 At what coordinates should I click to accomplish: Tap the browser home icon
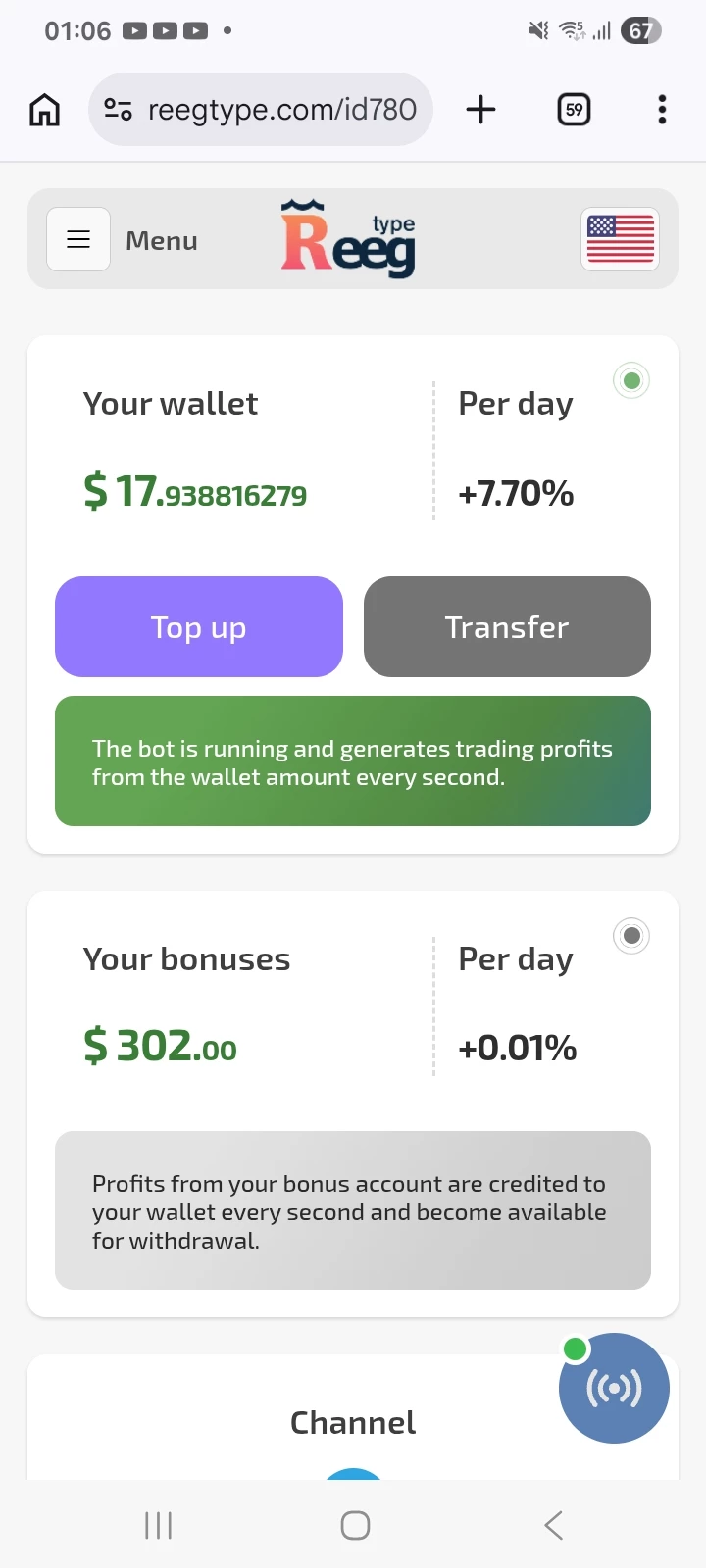pos(44,110)
